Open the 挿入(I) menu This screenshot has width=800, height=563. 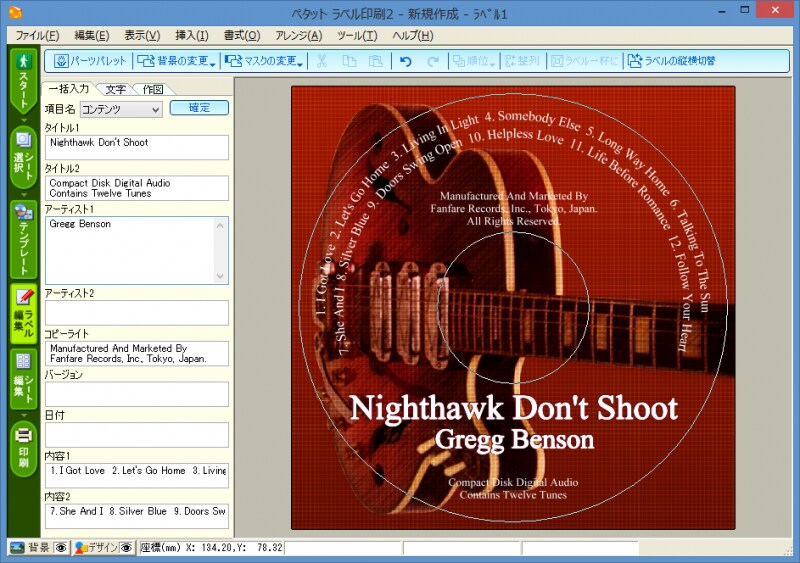pos(192,35)
